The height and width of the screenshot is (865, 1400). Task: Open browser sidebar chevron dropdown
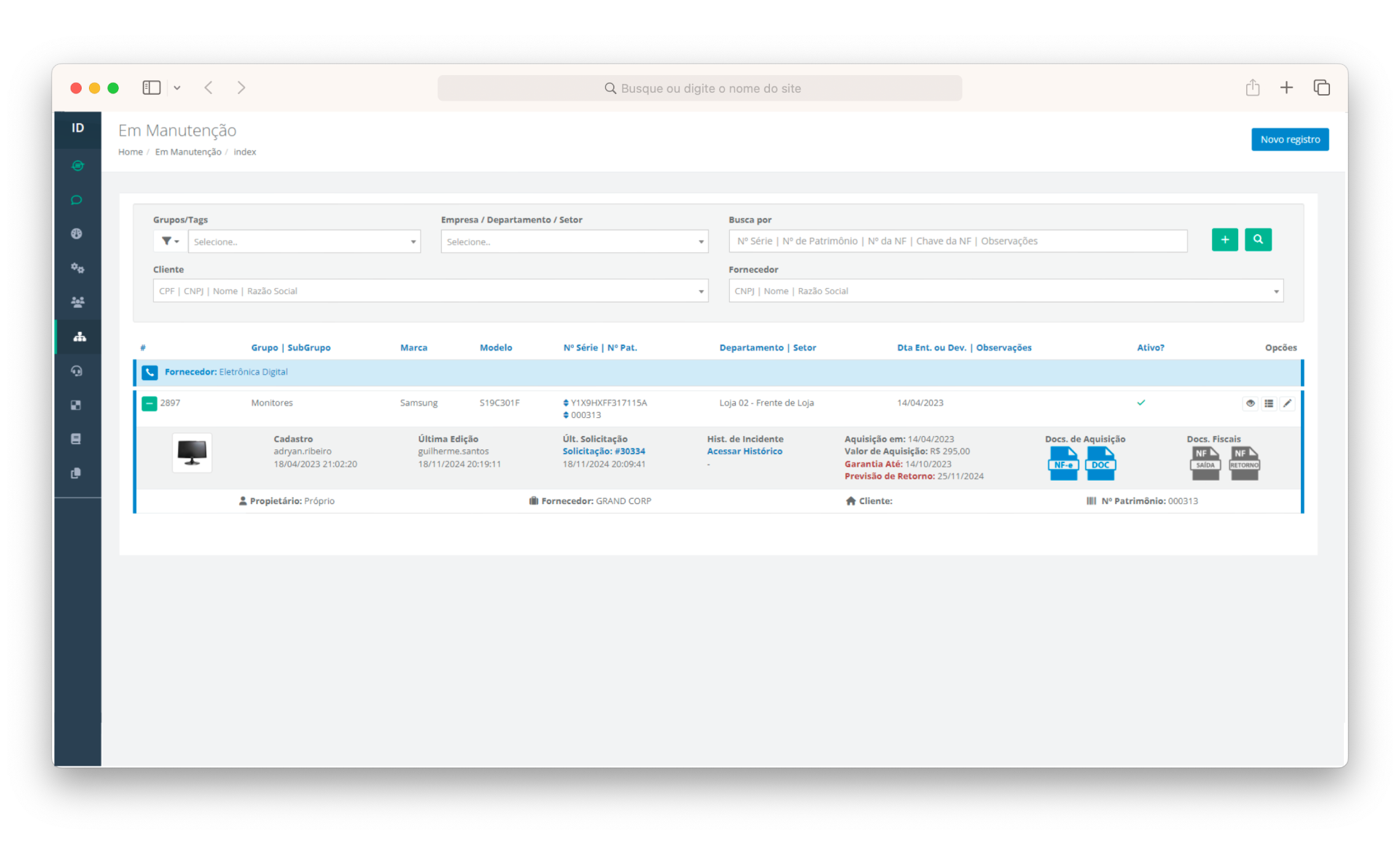(x=177, y=88)
